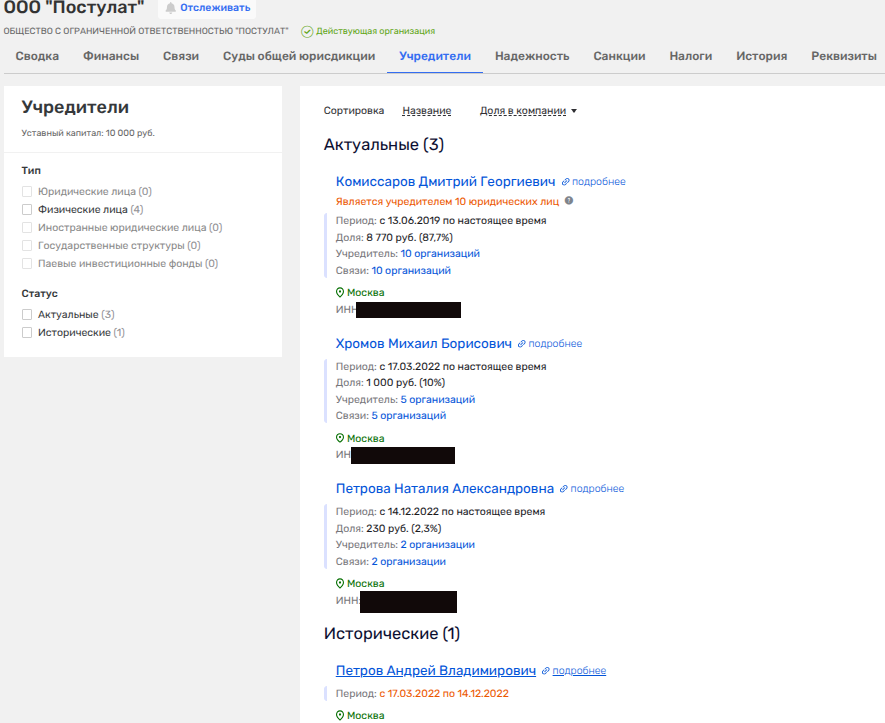
Task: Click the link icon beside Хромов Михаил Борисович
Action: [521, 344]
